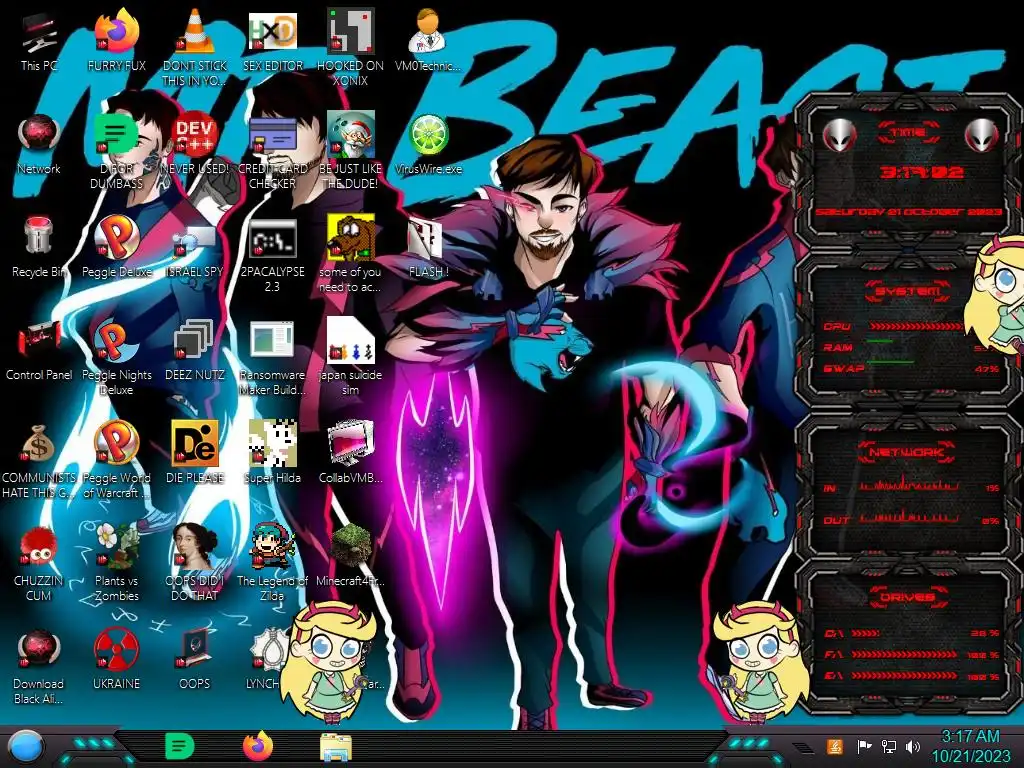Viewport: 1024px width, 768px height.
Task: Click the left Alienware head in TIME widget
Action: point(839,136)
